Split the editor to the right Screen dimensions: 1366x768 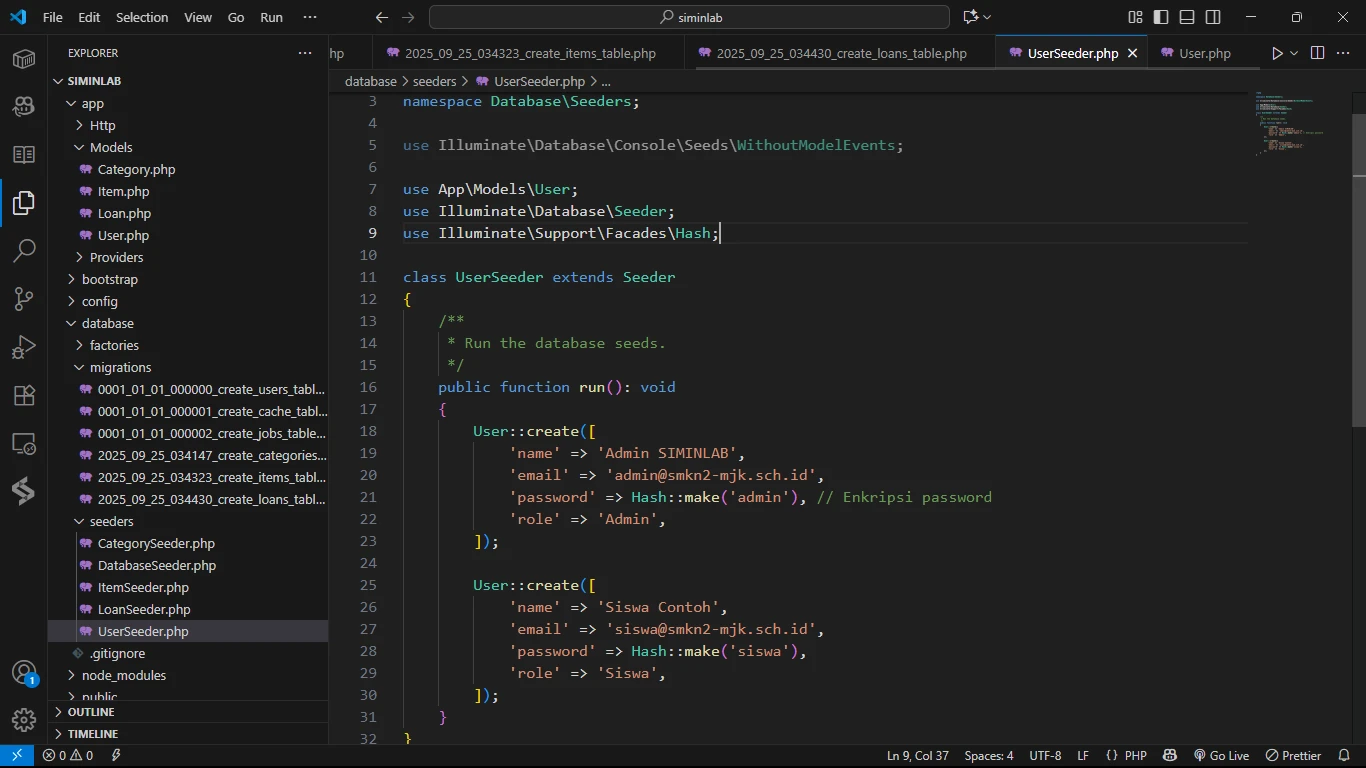[1317, 53]
